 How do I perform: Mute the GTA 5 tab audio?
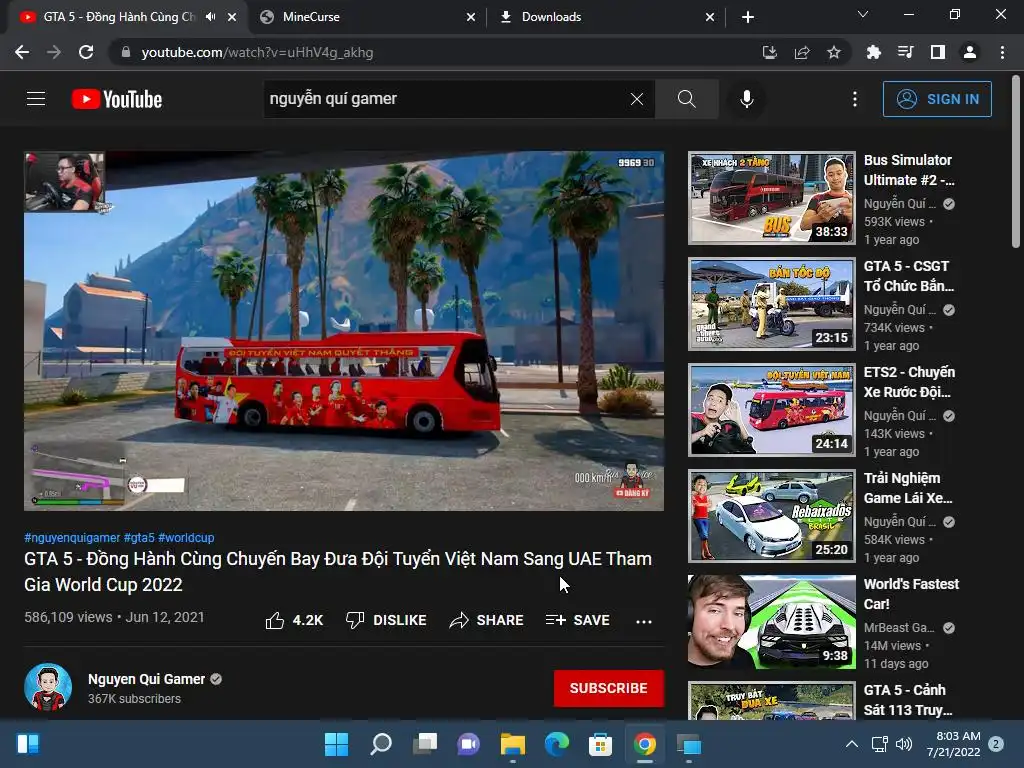click(210, 16)
